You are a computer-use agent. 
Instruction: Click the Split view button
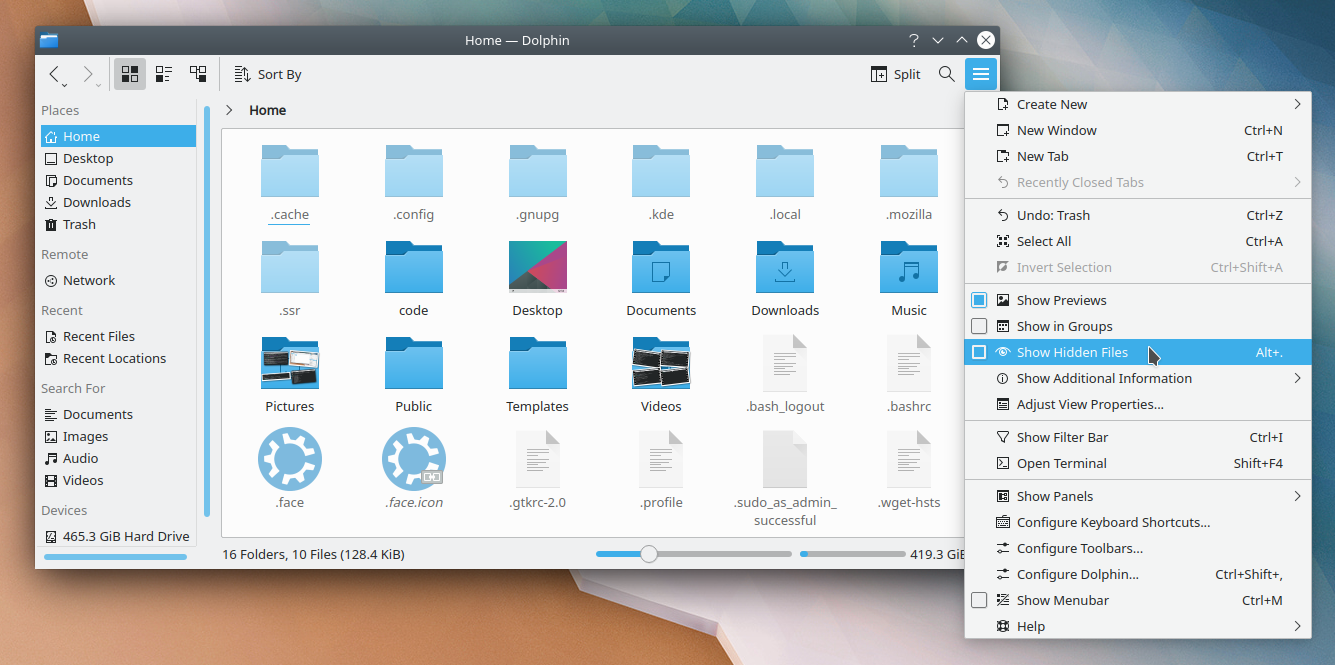pos(895,74)
